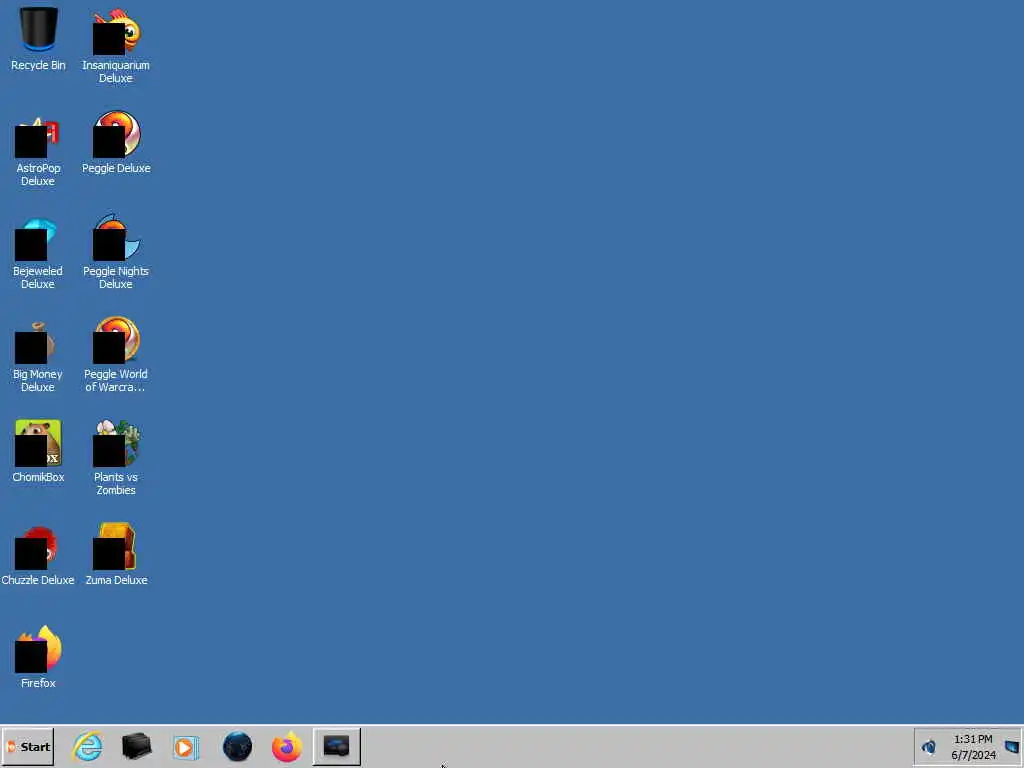This screenshot has height=768, width=1024.
Task: Select the ChomikBox desktop icon
Action: point(38,452)
